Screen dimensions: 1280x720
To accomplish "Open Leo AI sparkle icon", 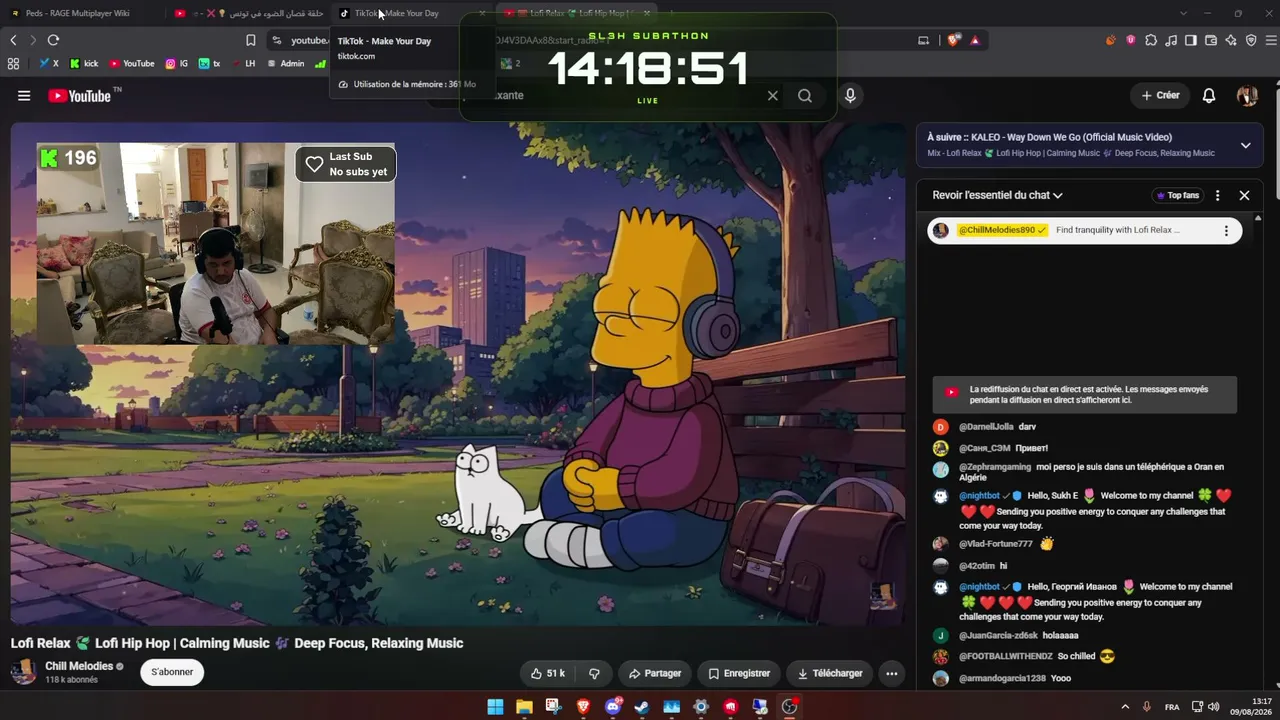I will (1231, 40).
